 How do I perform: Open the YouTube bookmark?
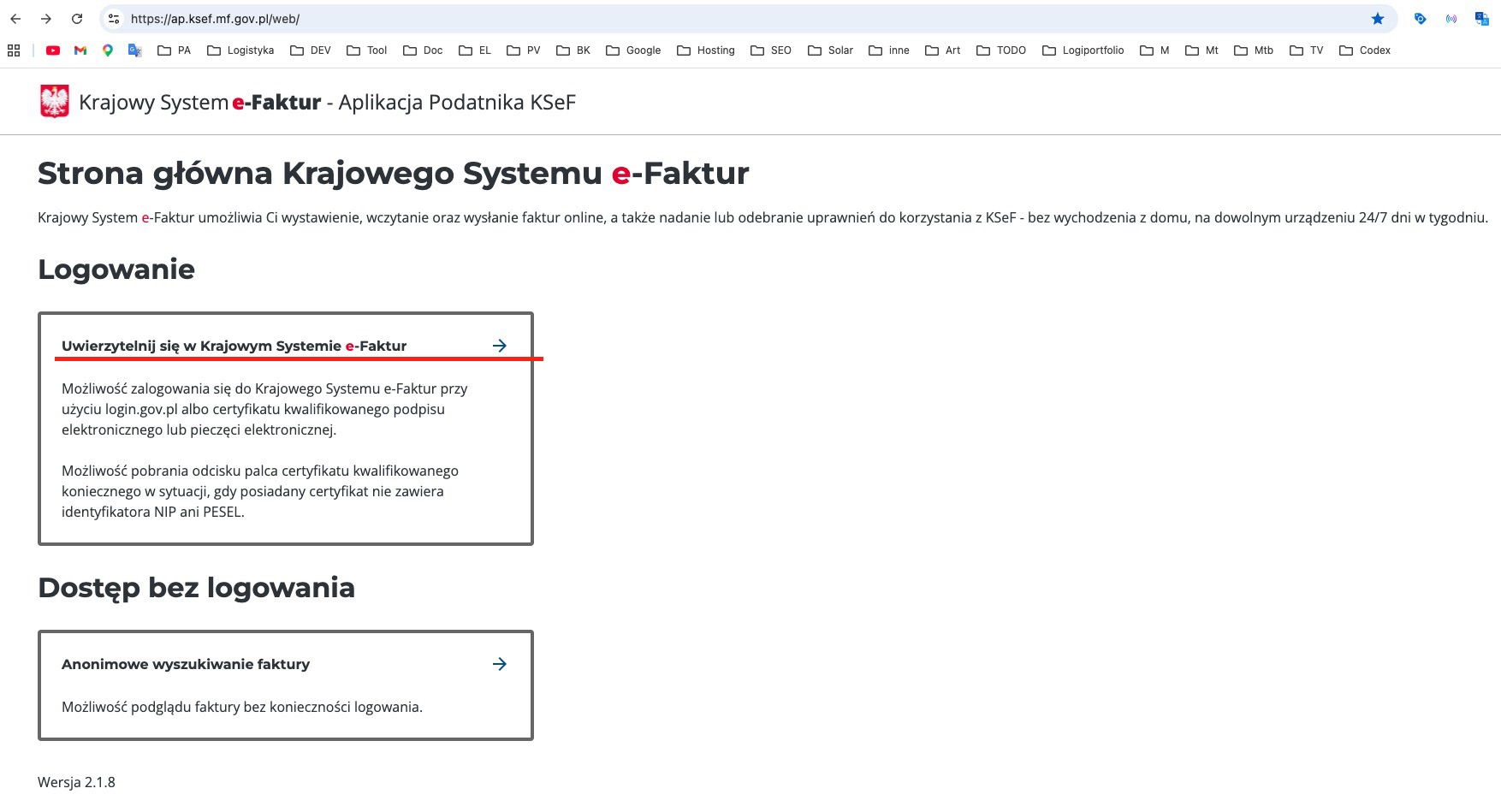coord(53,50)
